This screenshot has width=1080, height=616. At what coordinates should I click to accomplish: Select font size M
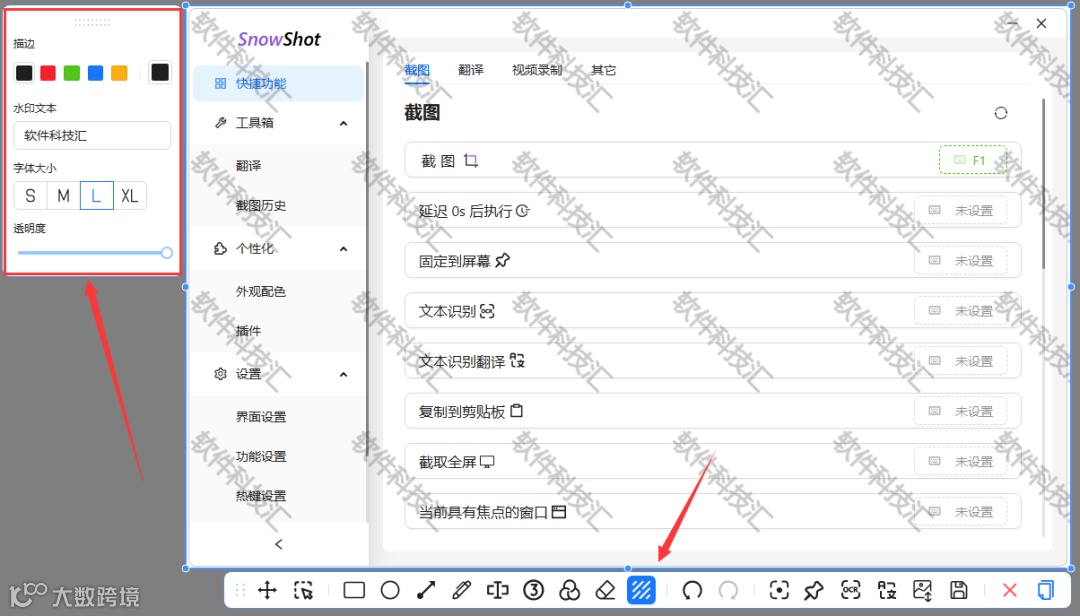(x=63, y=196)
